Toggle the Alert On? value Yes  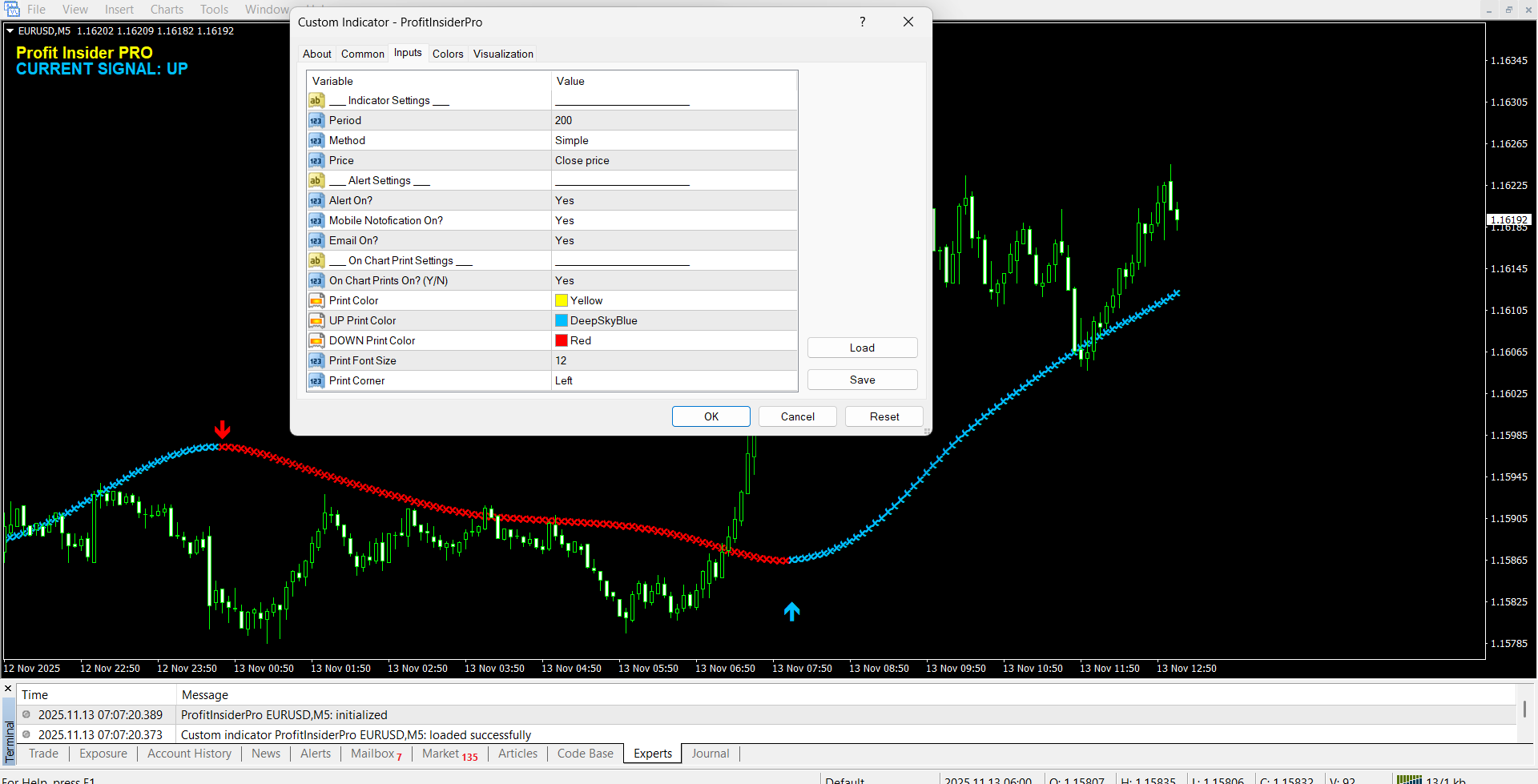click(x=565, y=200)
